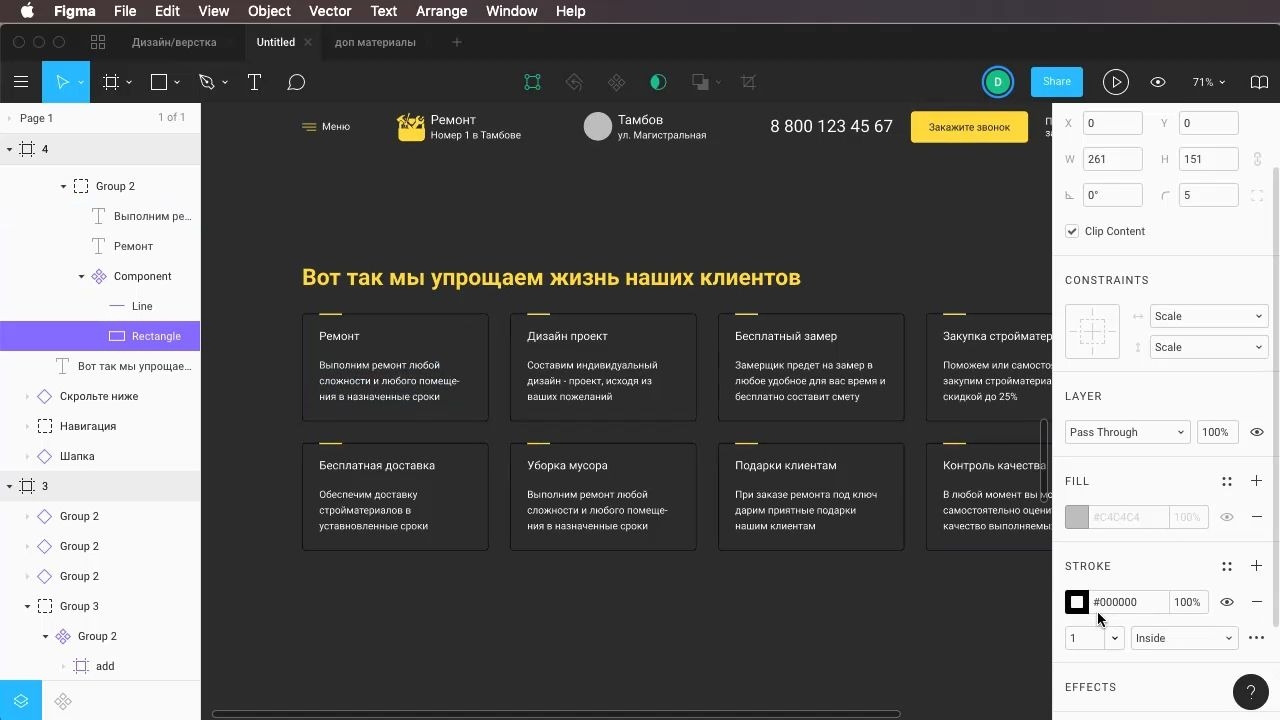Screen dimensions: 1280x720
Task: Open the horizontal constraint Scale dropdown
Action: (1208, 316)
